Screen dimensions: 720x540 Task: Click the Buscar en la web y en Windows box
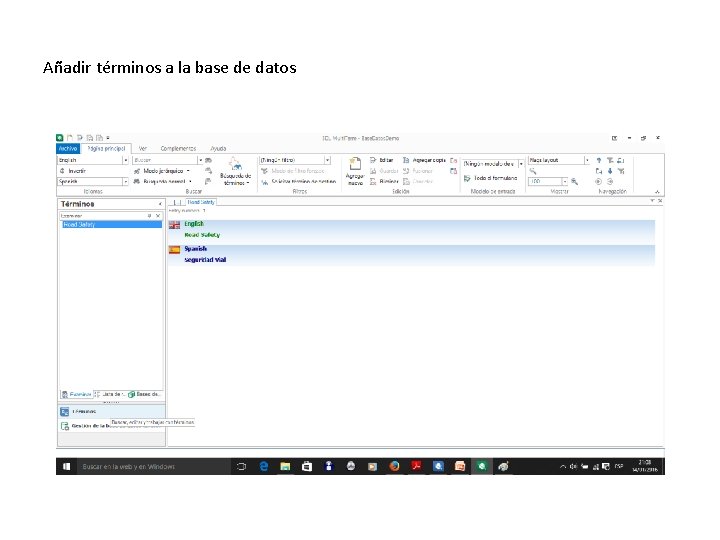pos(154,466)
